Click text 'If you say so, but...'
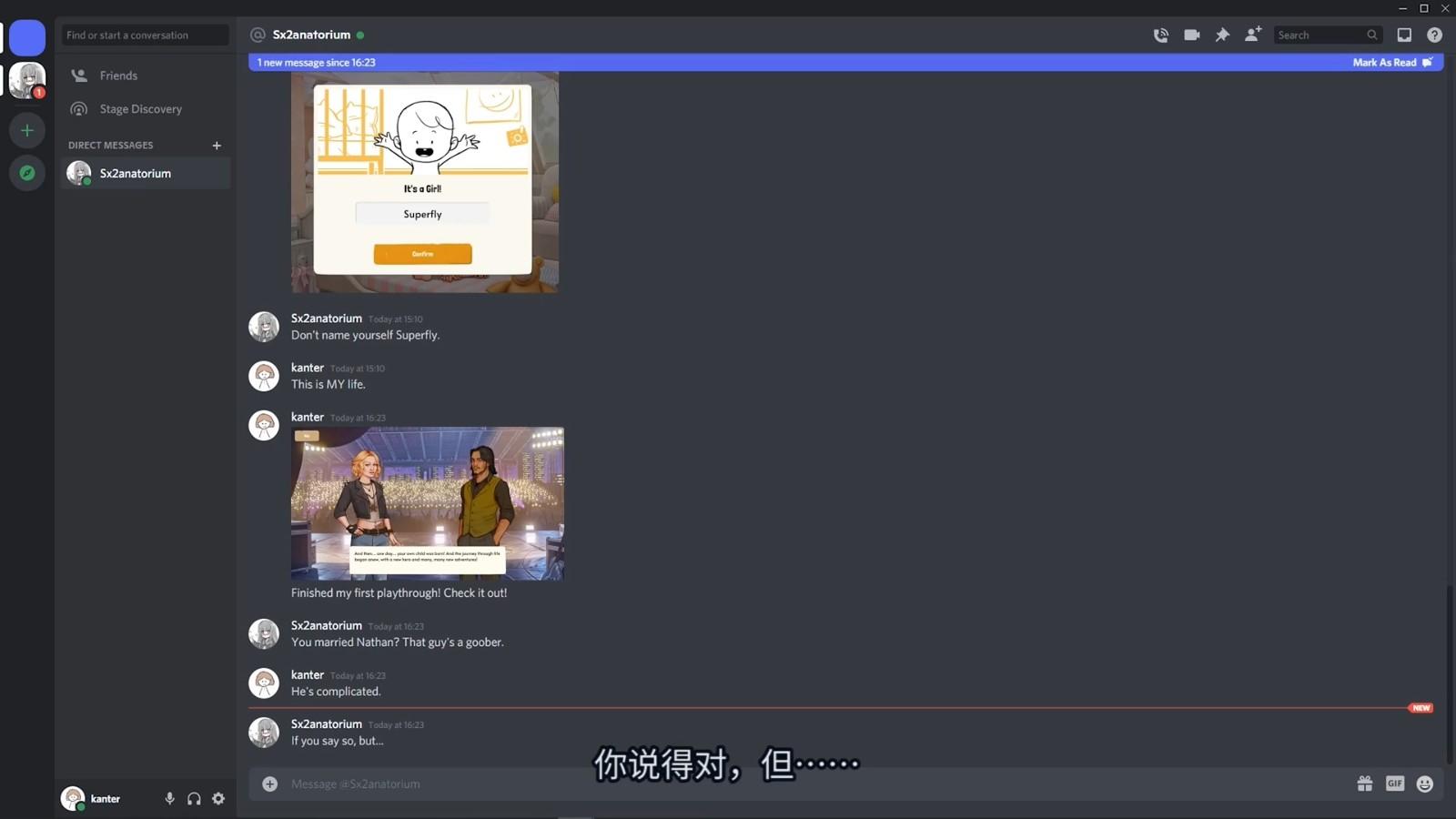Viewport: 1456px width, 819px height. pyautogui.click(x=337, y=741)
